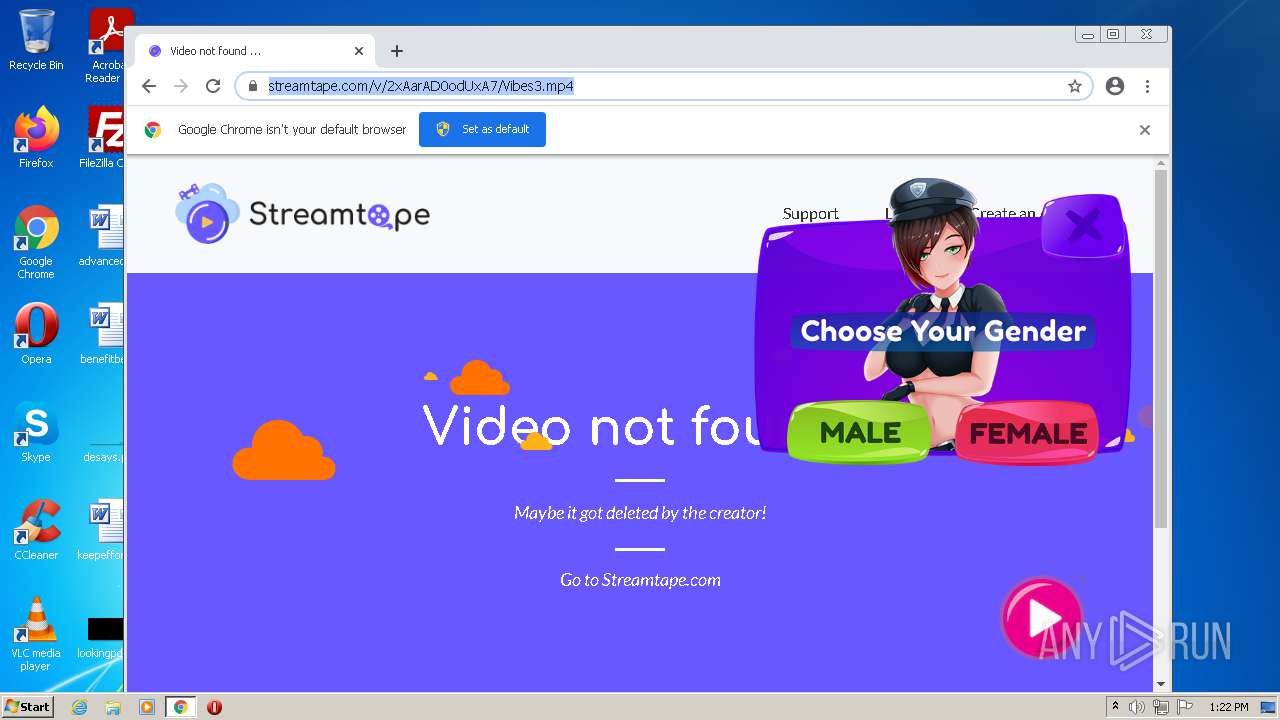Open the Chrome profile avatar menu
1280x720 pixels.
1115,86
